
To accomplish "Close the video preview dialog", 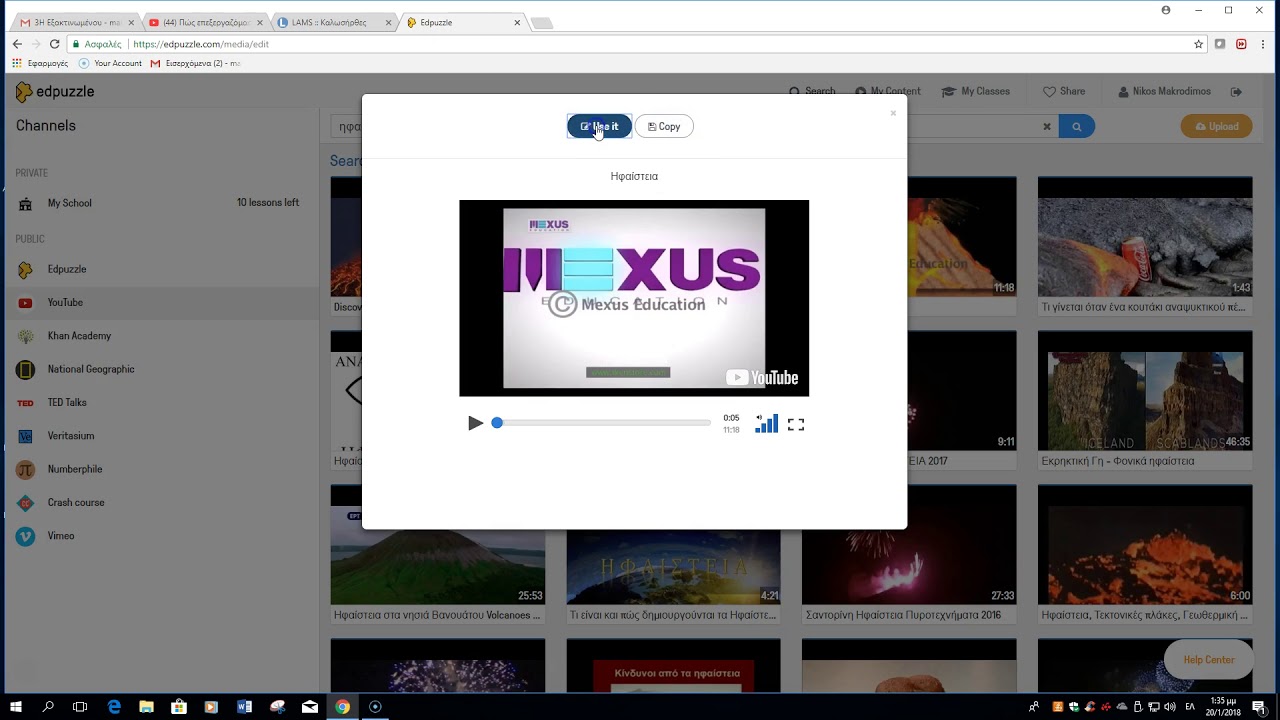I will pyautogui.click(x=893, y=113).
